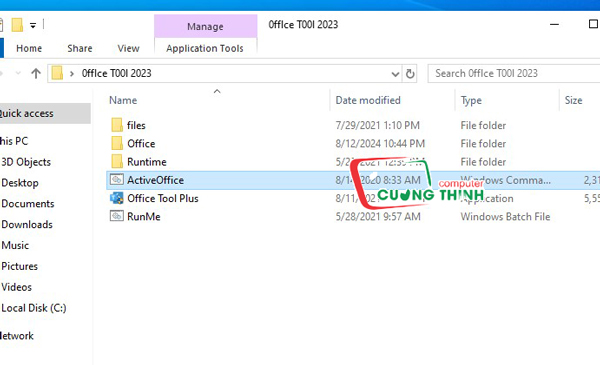The image size is (600, 365).
Task: Click the date "8/12/2024 10:44 PM"
Action: [380, 143]
